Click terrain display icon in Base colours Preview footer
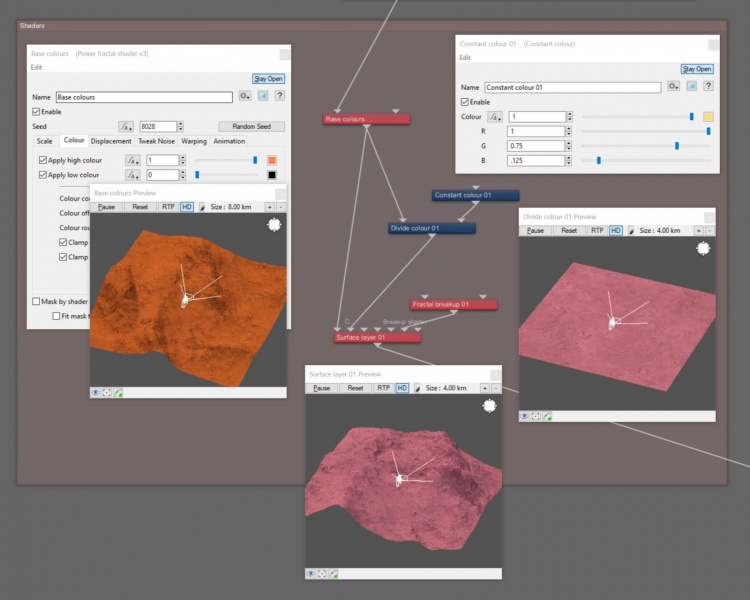750x600 pixels. coord(118,393)
